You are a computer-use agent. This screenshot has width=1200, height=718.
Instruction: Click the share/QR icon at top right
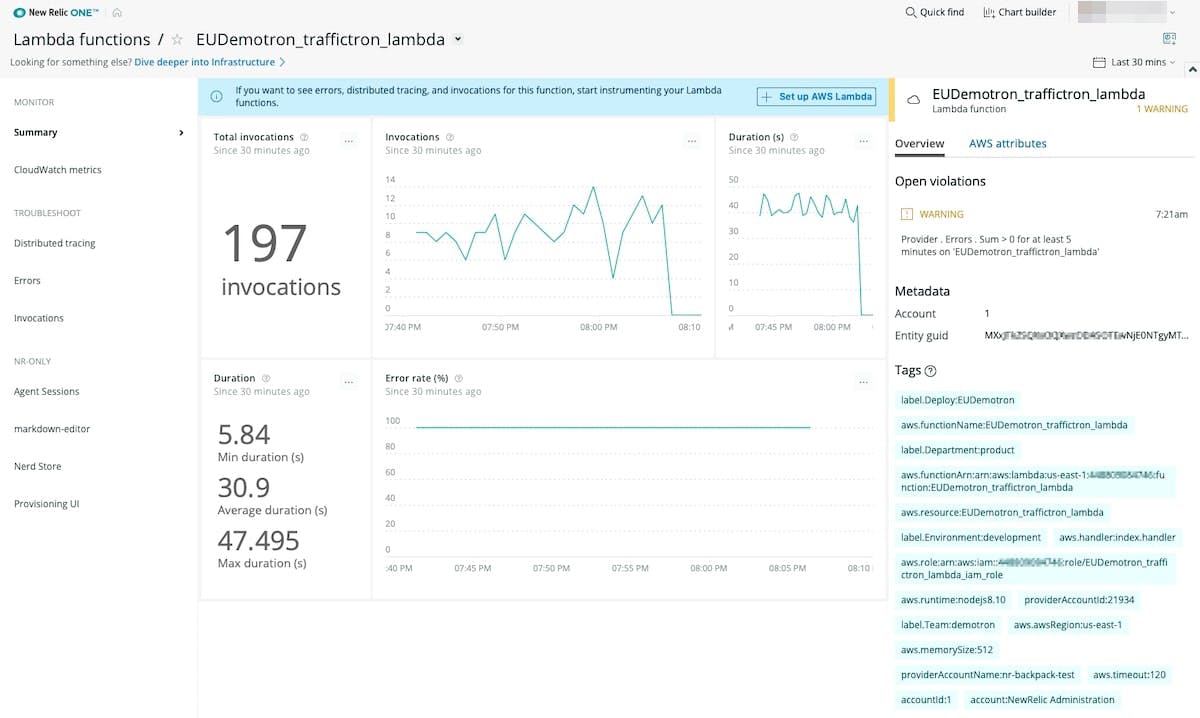click(1169, 38)
